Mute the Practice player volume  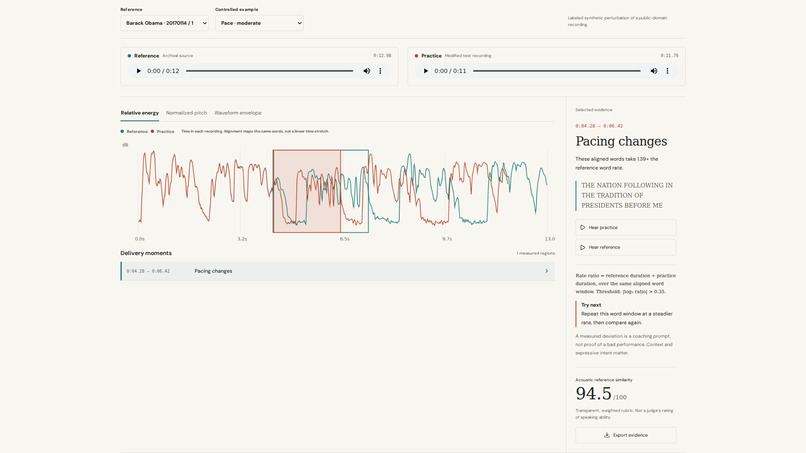pos(653,71)
